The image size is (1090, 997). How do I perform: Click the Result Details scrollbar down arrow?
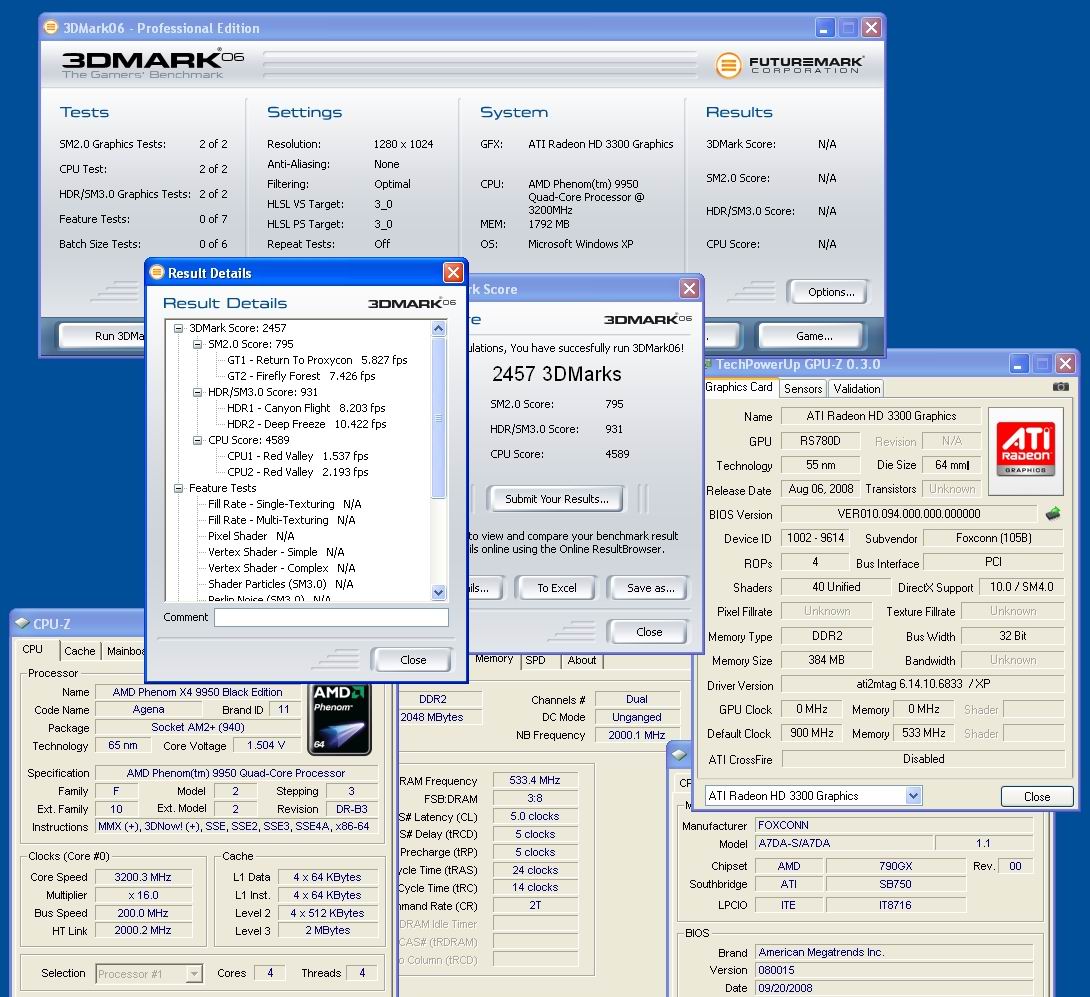point(439,592)
